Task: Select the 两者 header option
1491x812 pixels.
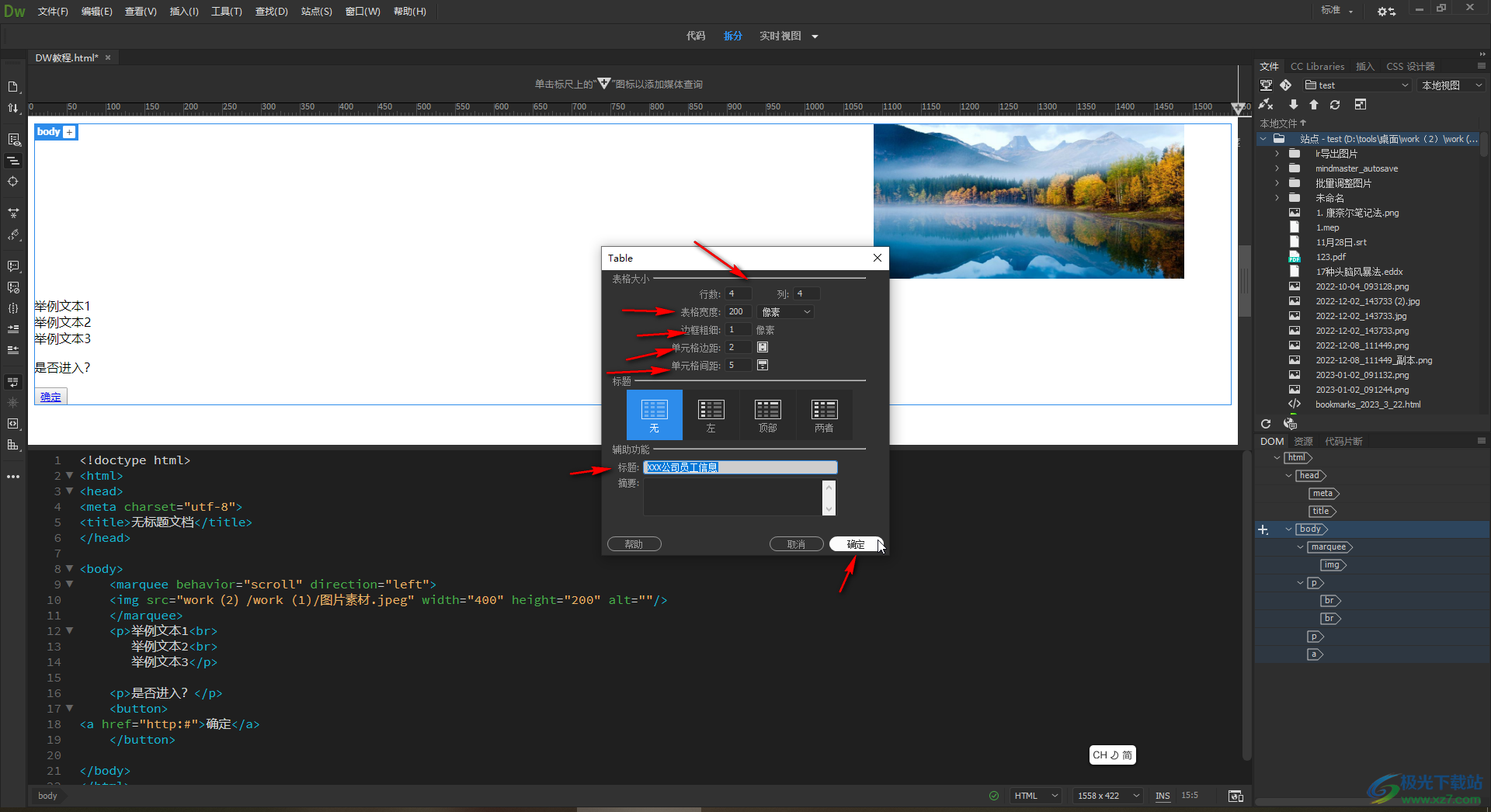Action: 824,415
